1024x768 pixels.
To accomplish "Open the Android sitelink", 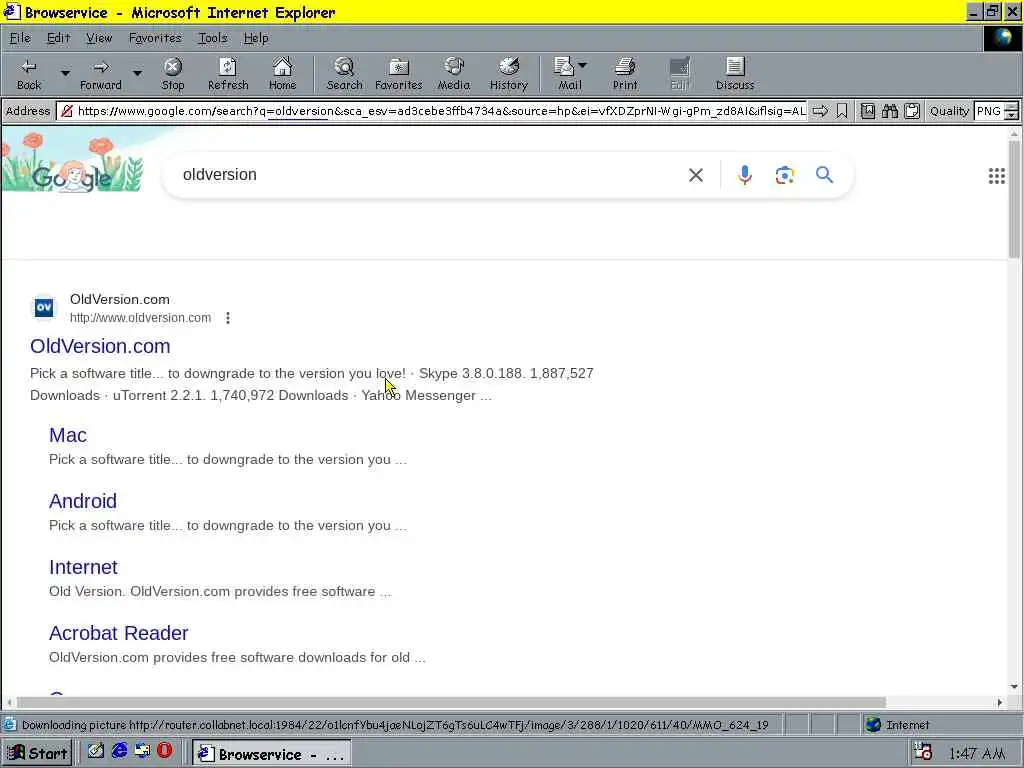I will (83, 501).
